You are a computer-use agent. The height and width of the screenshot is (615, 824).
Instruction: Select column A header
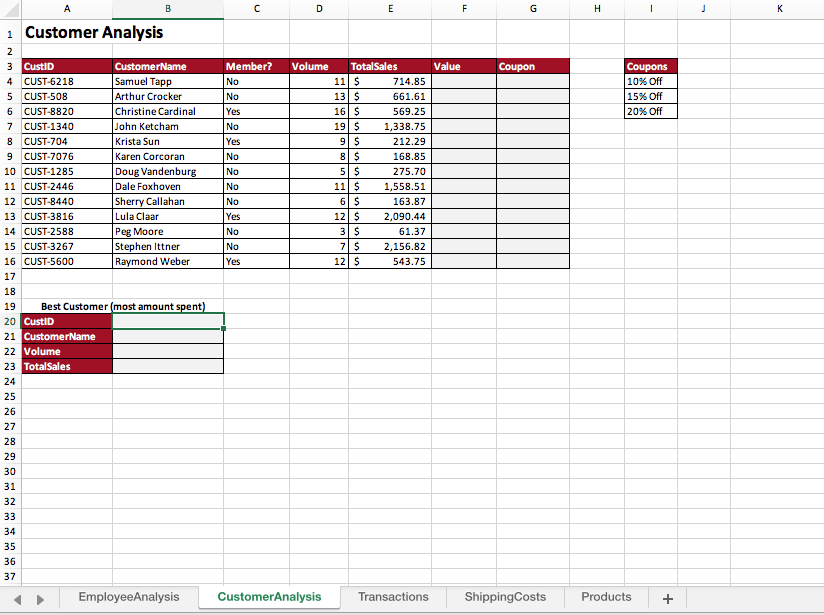click(x=67, y=9)
